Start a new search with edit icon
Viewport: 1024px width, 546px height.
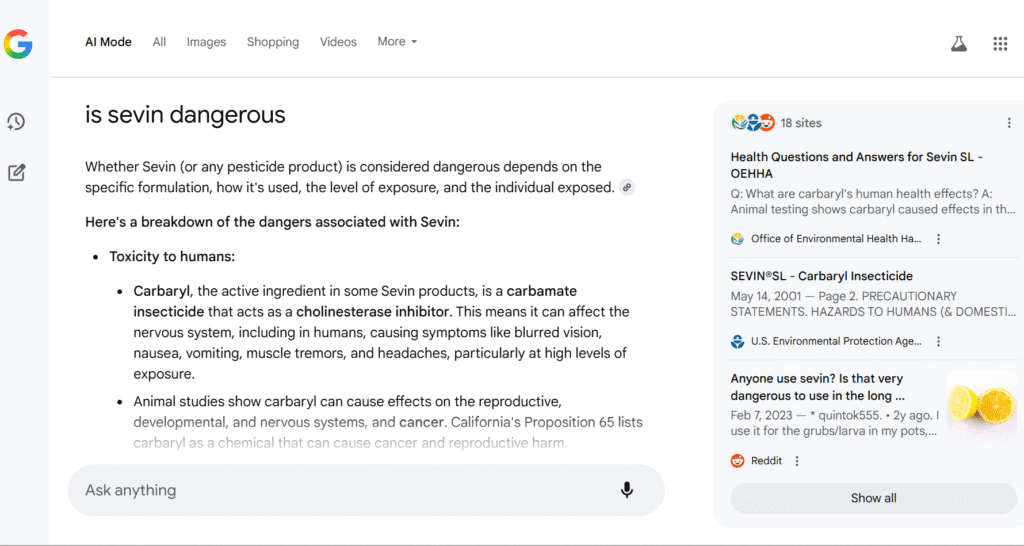[16, 173]
